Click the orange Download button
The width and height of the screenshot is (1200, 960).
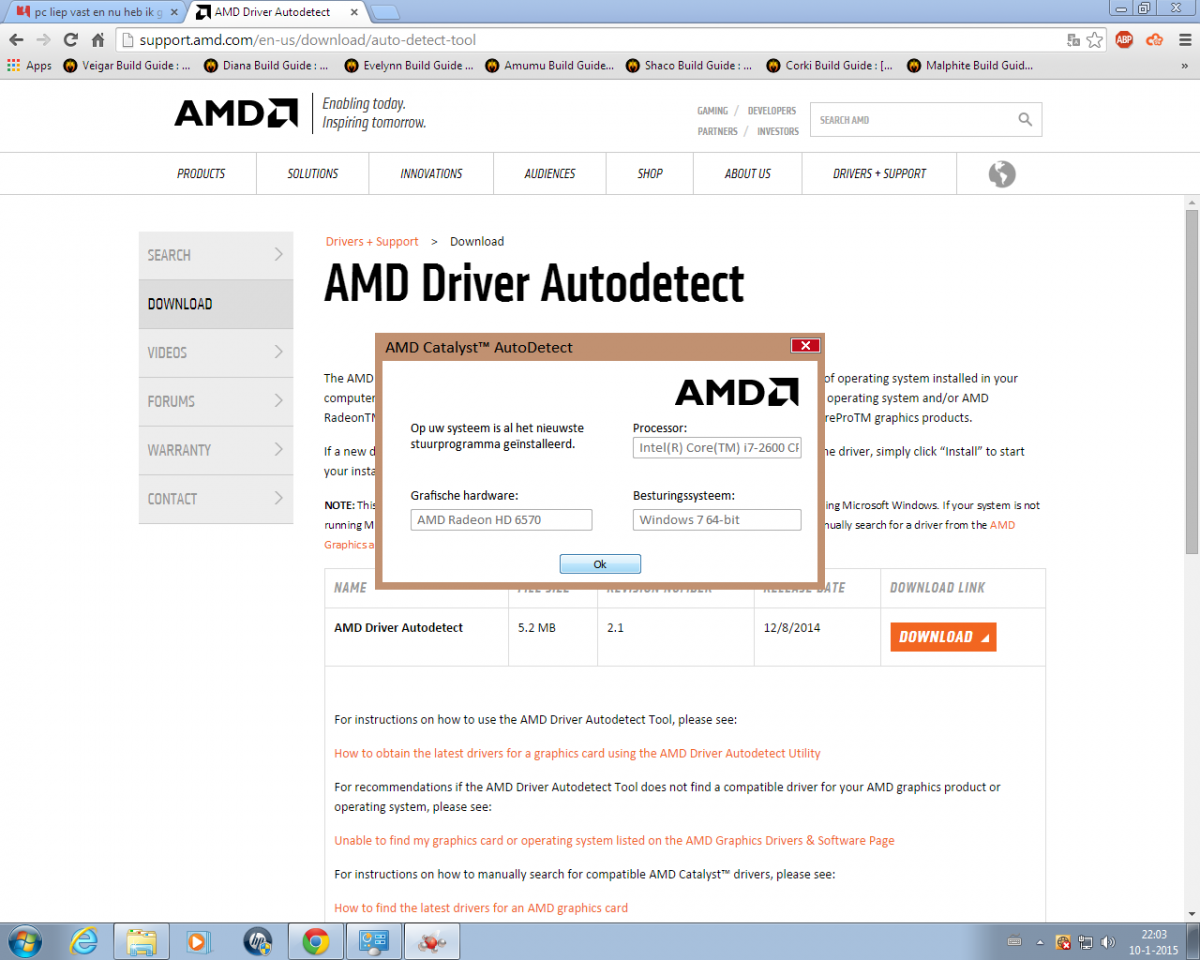click(x=943, y=637)
